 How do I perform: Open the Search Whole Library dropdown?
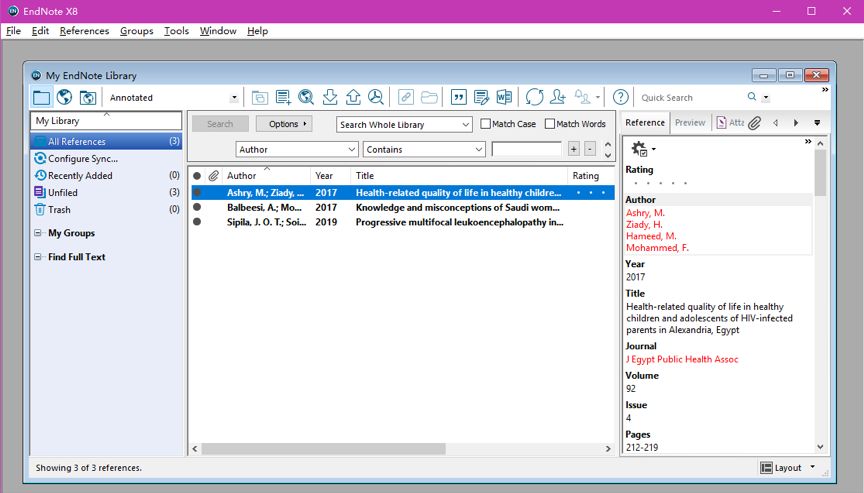[x=466, y=124]
